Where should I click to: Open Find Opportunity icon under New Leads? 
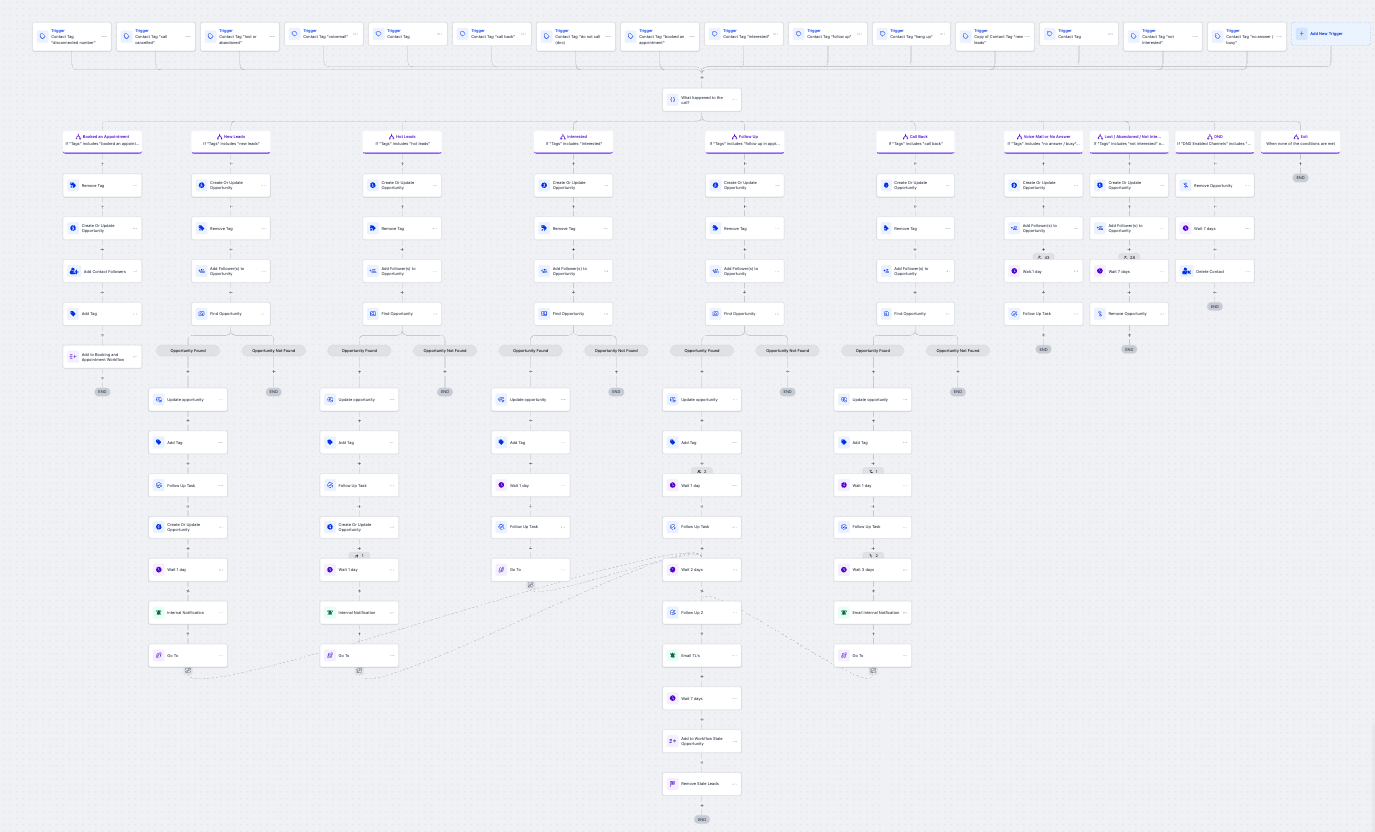[x=202, y=313]
